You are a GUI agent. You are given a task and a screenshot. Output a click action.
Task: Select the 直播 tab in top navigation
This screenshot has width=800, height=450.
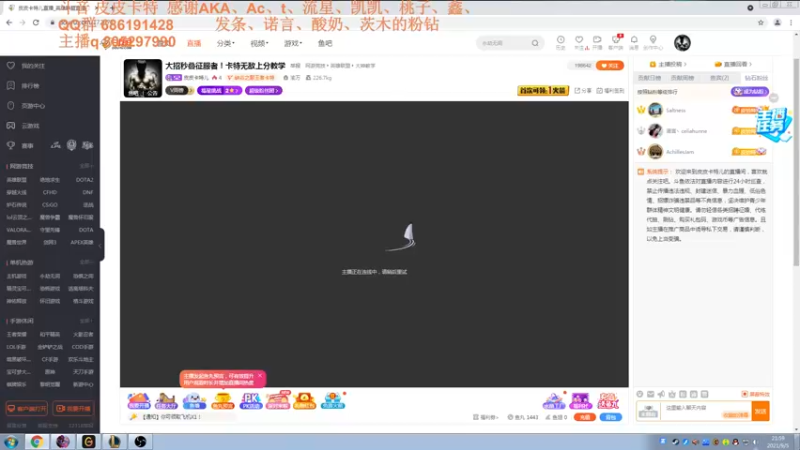point(194,43)
